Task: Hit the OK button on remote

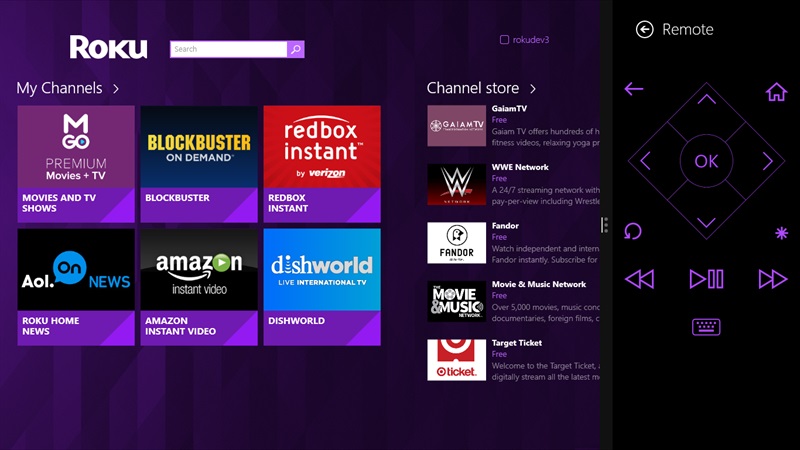Action: point(707,161)
